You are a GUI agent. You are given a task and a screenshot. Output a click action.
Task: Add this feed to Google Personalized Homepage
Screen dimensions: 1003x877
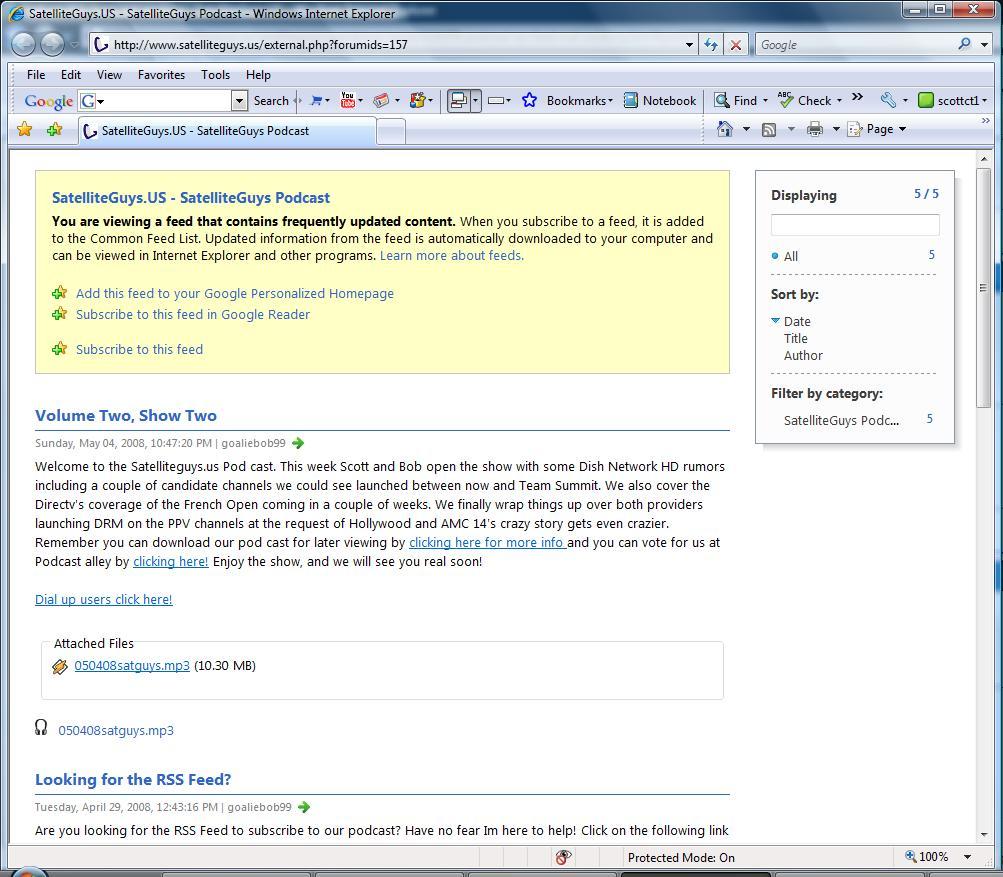(235, 294)
